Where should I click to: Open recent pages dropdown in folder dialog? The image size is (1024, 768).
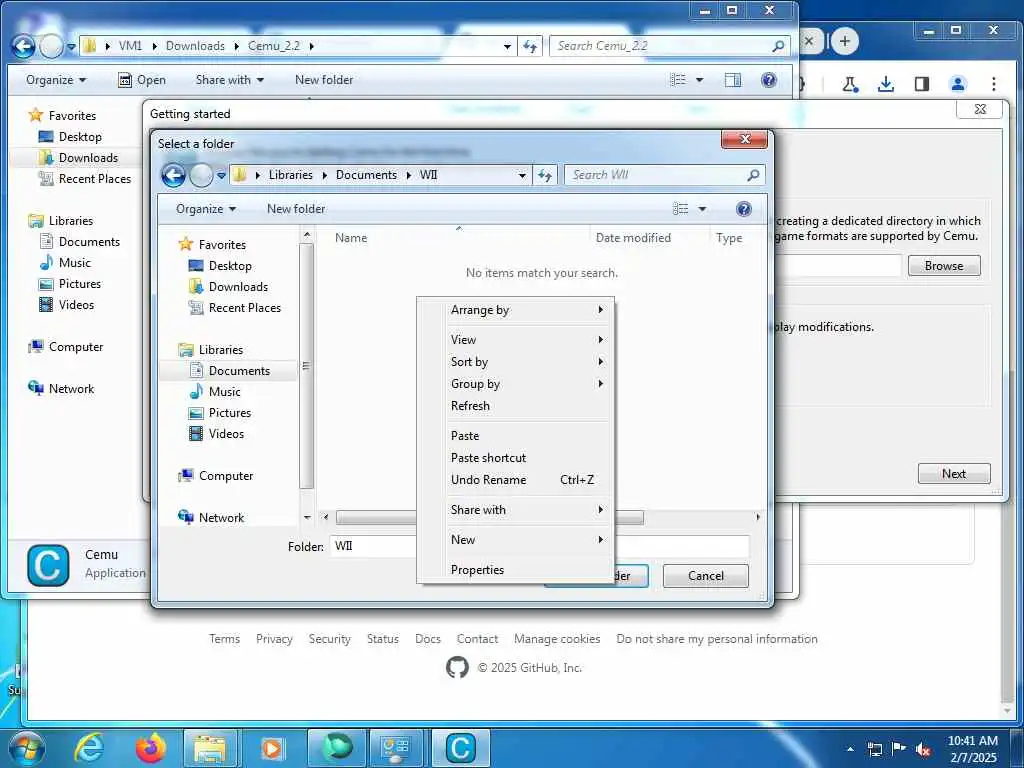(x=221, y=175)
